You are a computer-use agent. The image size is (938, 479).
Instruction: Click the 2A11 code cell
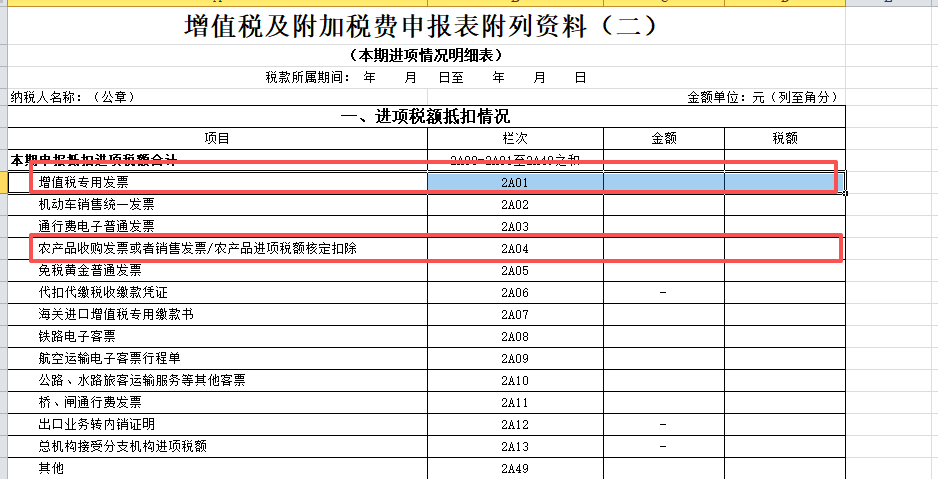(x=515, y=402)
